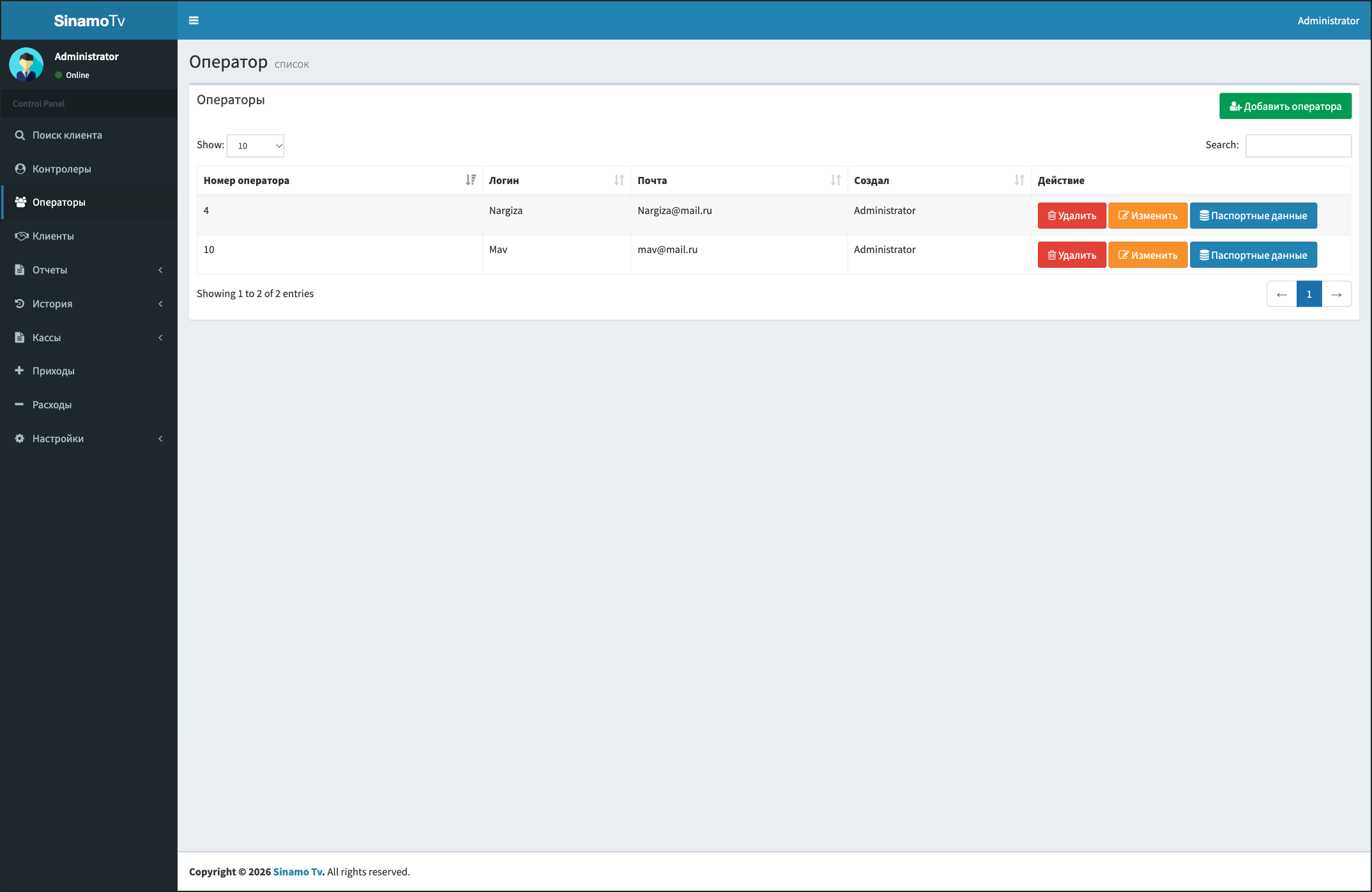The width and height of the screenshot is (1372, 892).
Task: Click the history icon beside История
Action: pyautogui.click(x=19, y=304)
